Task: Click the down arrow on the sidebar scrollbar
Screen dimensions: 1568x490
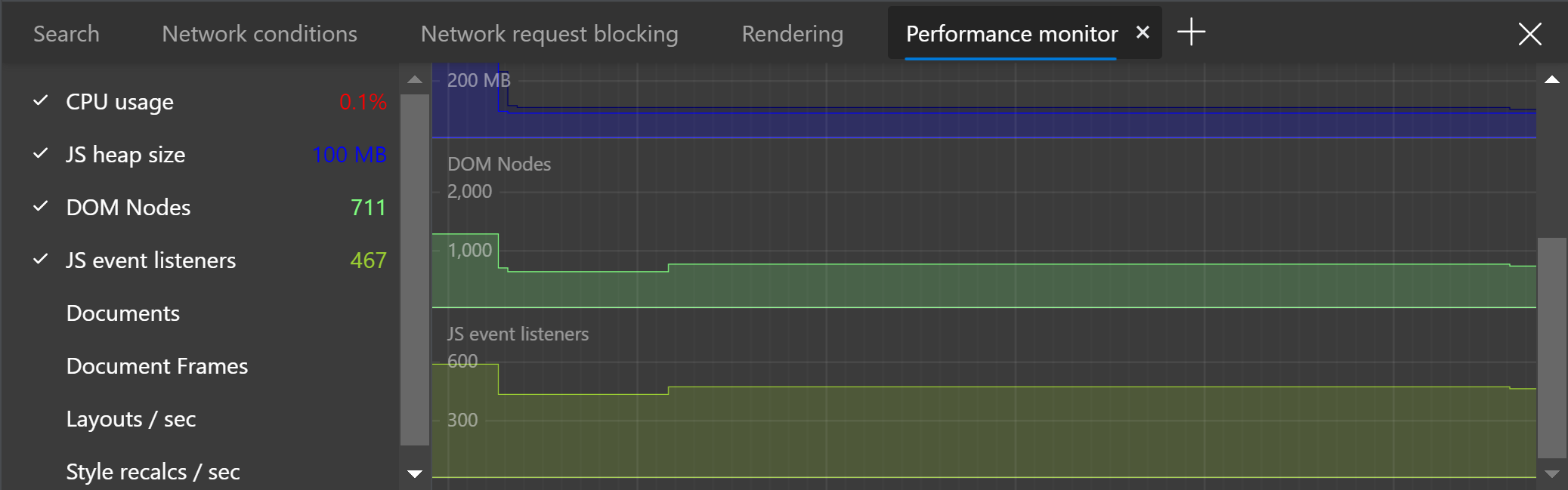Action: (x=414, y=474)
